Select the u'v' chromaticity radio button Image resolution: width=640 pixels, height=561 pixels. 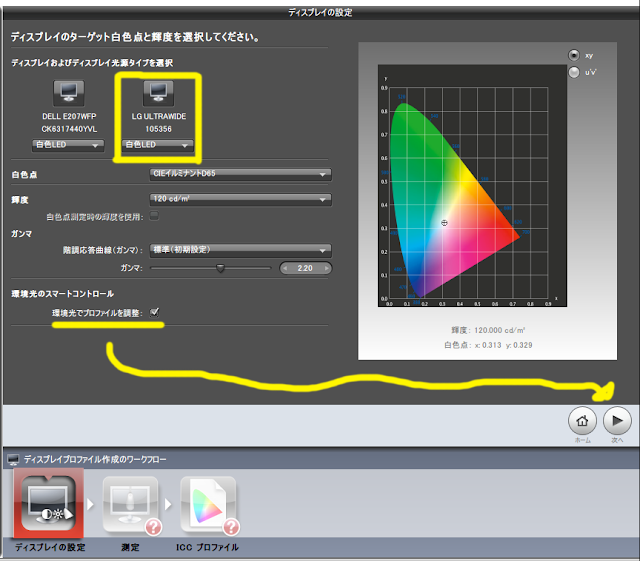click(574, 72)
